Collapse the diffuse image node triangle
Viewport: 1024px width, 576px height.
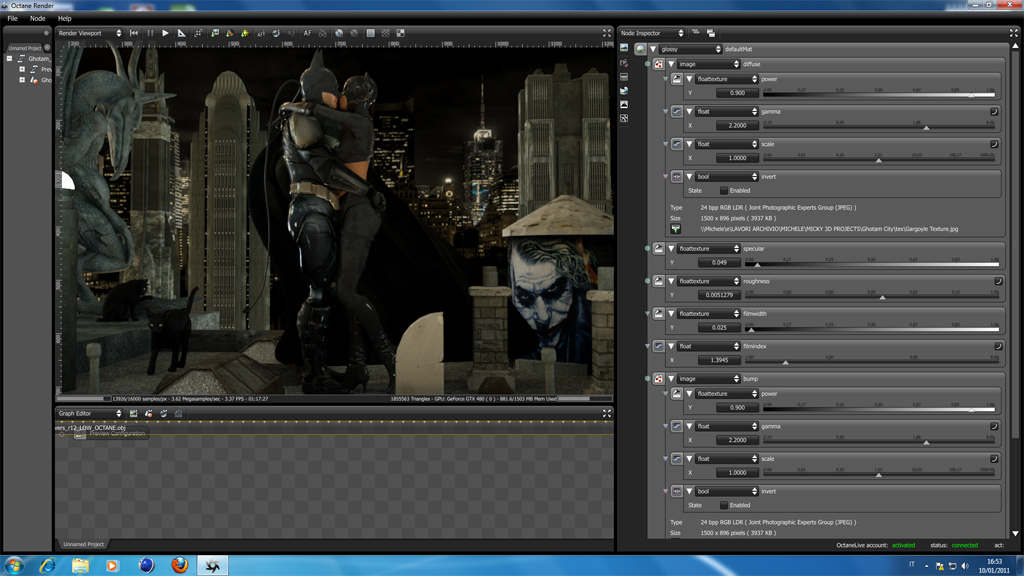pyautogui.click(x=672, y=64)
